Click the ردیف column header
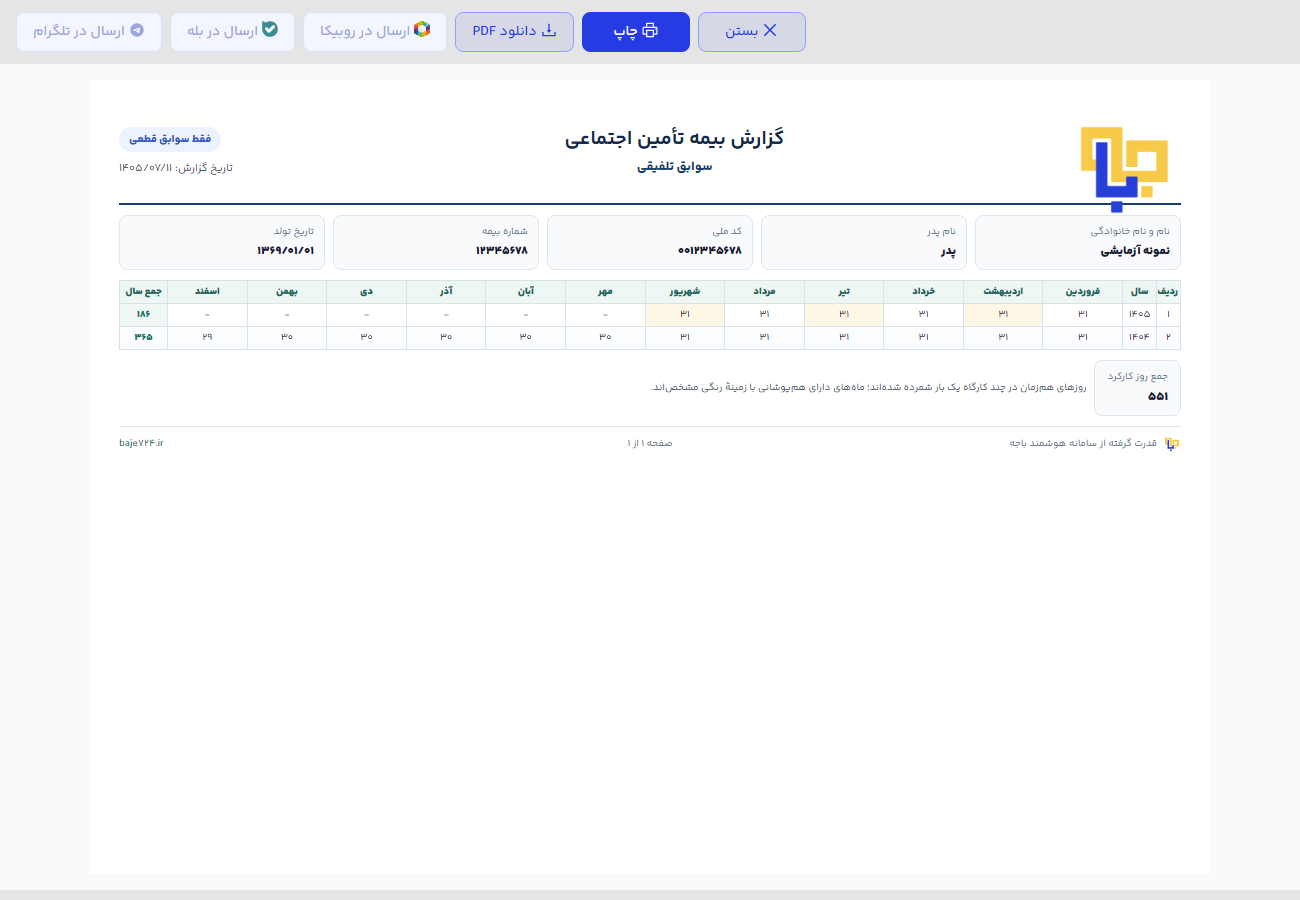Screen dimensions: 1300x900 tap(1168, 292)
